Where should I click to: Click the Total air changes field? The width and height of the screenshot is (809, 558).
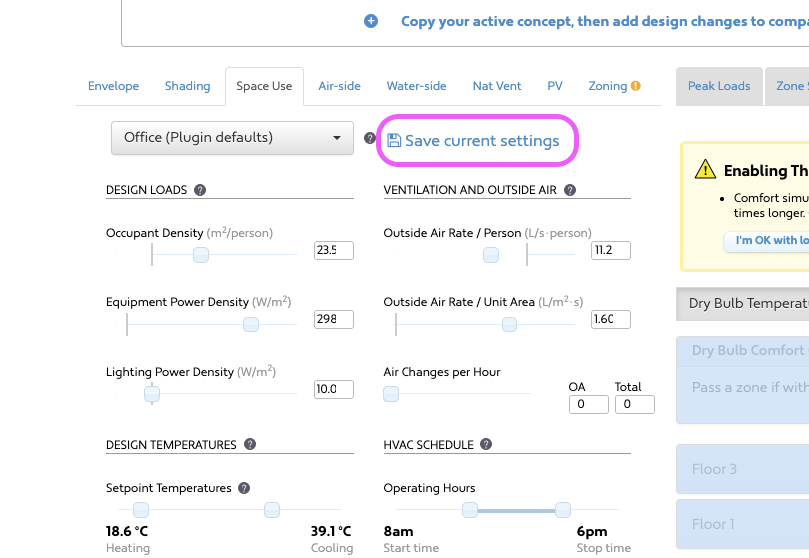point(635,404)
